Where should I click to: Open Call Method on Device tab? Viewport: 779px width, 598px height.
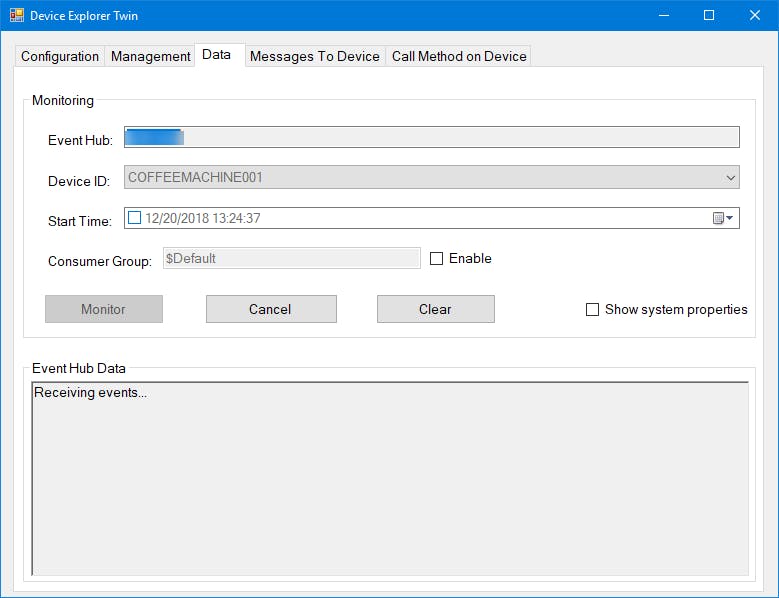coord(459,56)
